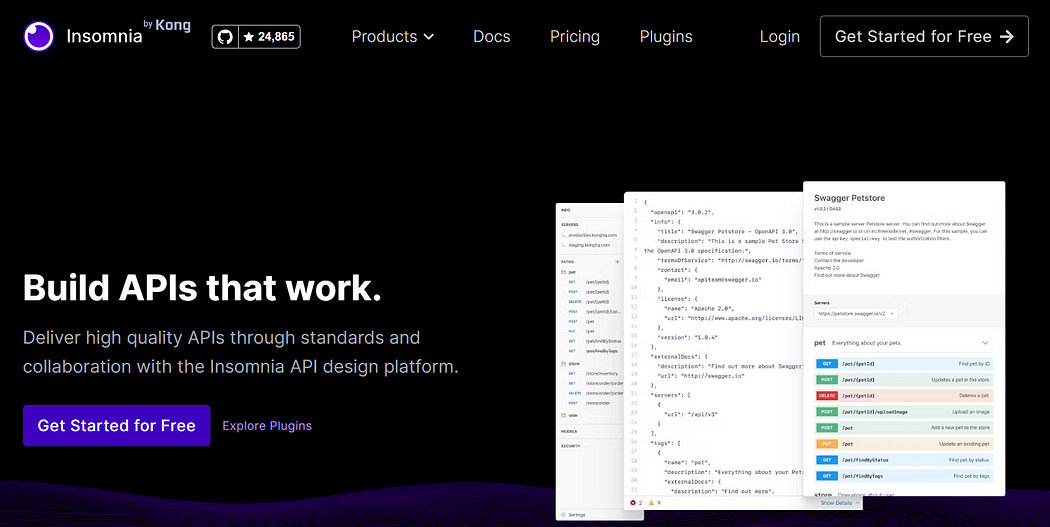Image resolution: width=1050 pixels, height=527 pixels.
Task: Click the Find out more about Swagger link
Action: click(847, 275)
